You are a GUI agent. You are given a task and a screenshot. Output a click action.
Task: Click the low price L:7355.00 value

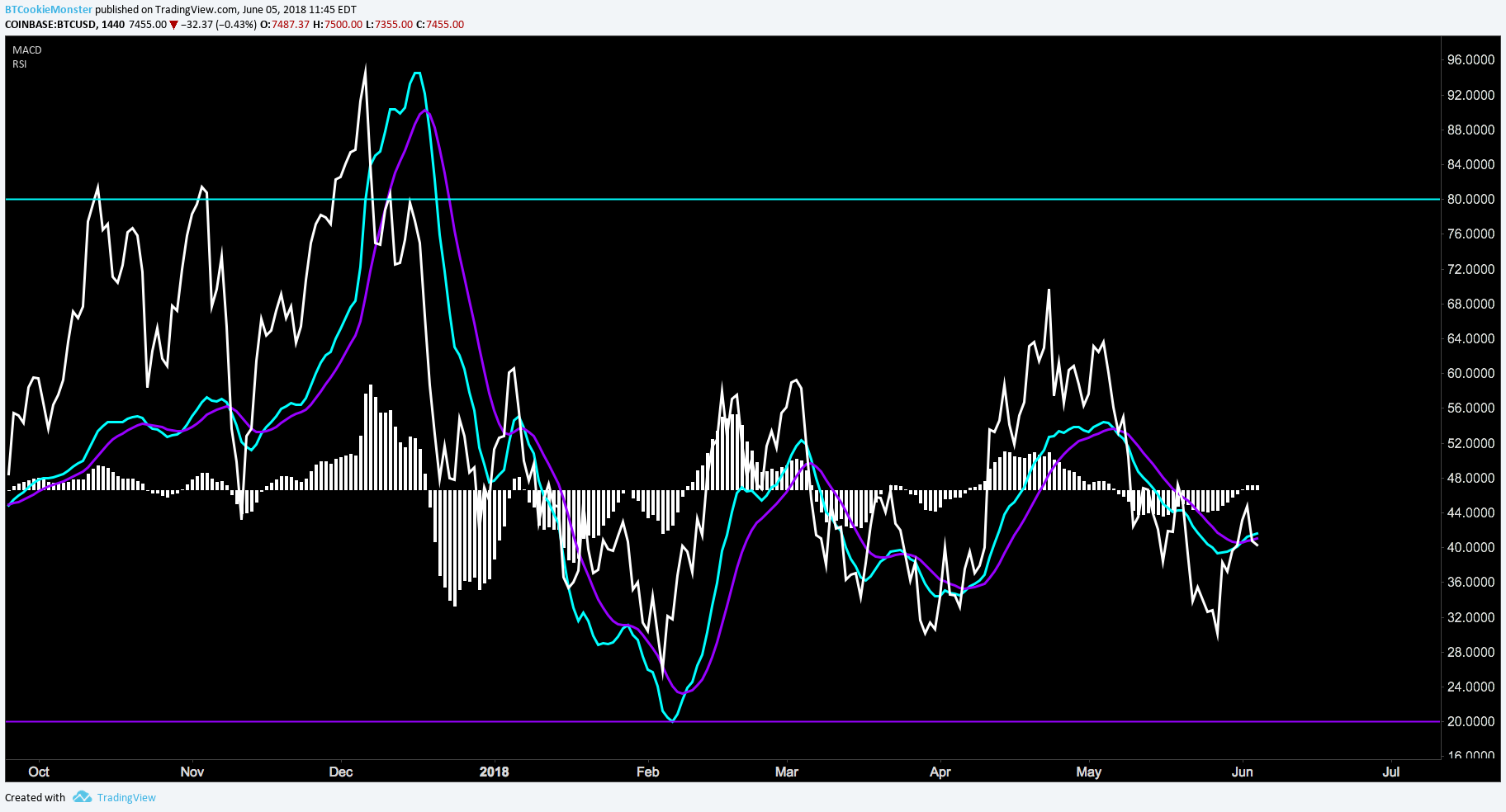click(x=389, y=24)
